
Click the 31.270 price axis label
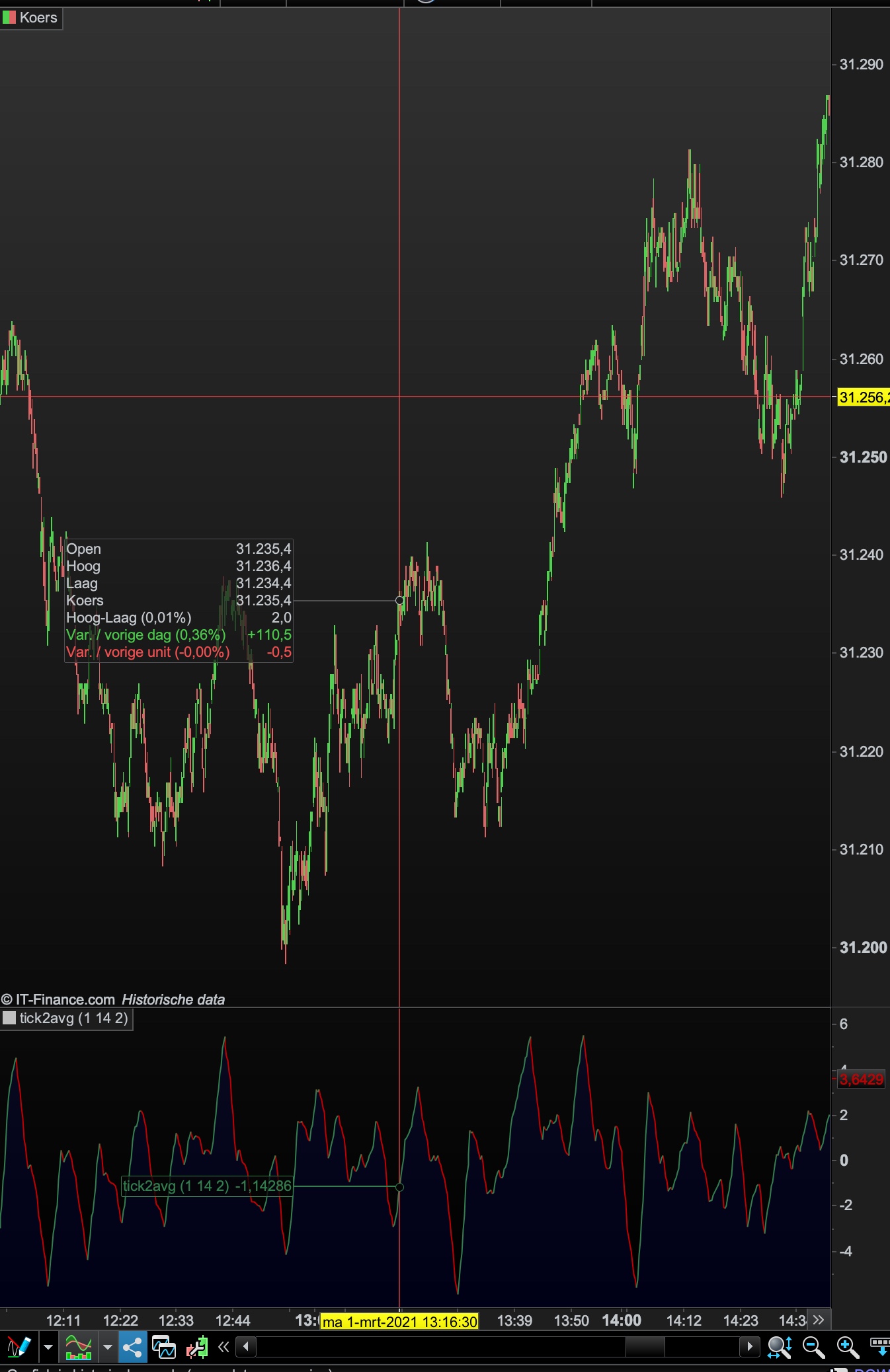pos(862,260)
